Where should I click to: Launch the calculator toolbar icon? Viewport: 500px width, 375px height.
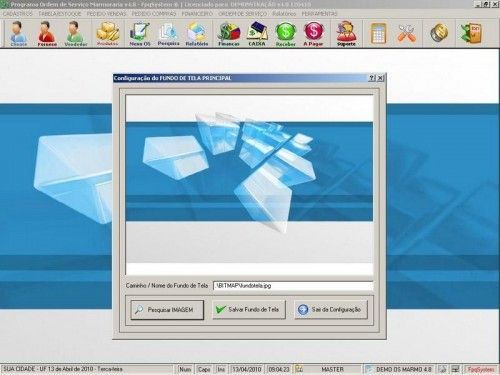[378, 33]
